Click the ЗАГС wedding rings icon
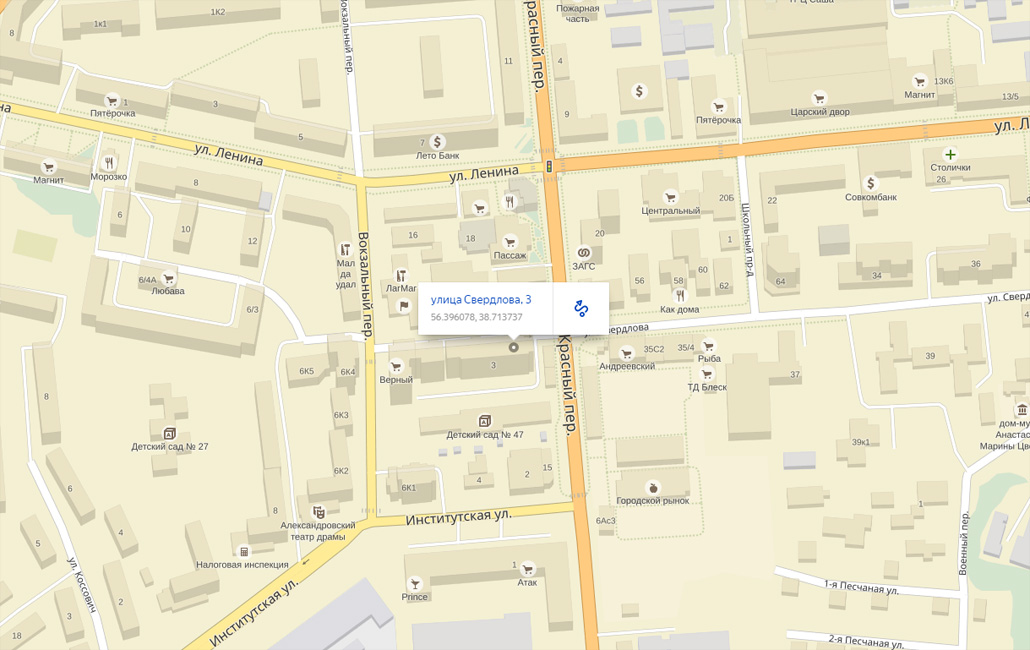The width and height of the screenshot is (1030, 650). (583, 253)
